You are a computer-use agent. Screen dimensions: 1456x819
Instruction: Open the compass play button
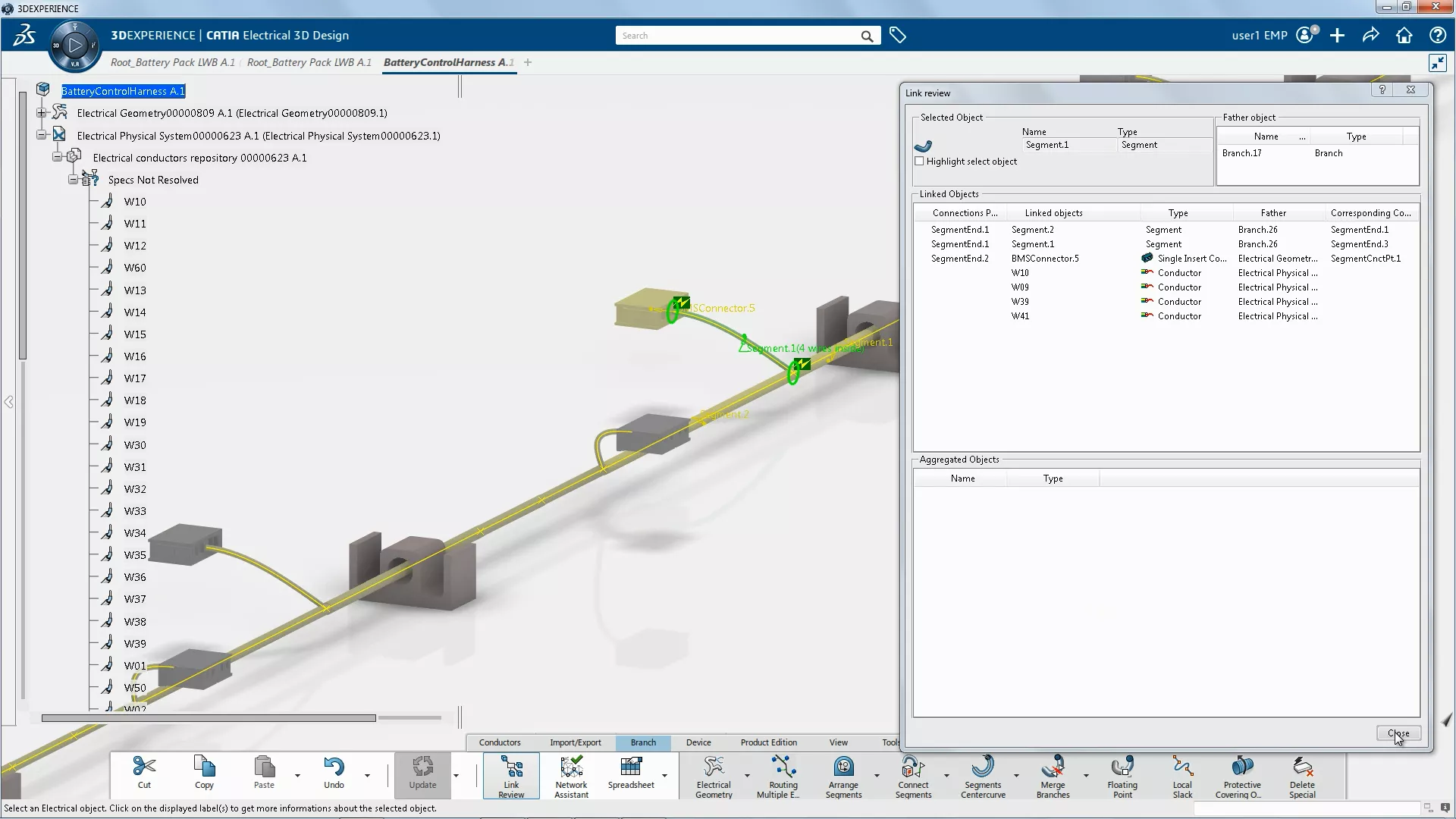(x=74, y=45)
